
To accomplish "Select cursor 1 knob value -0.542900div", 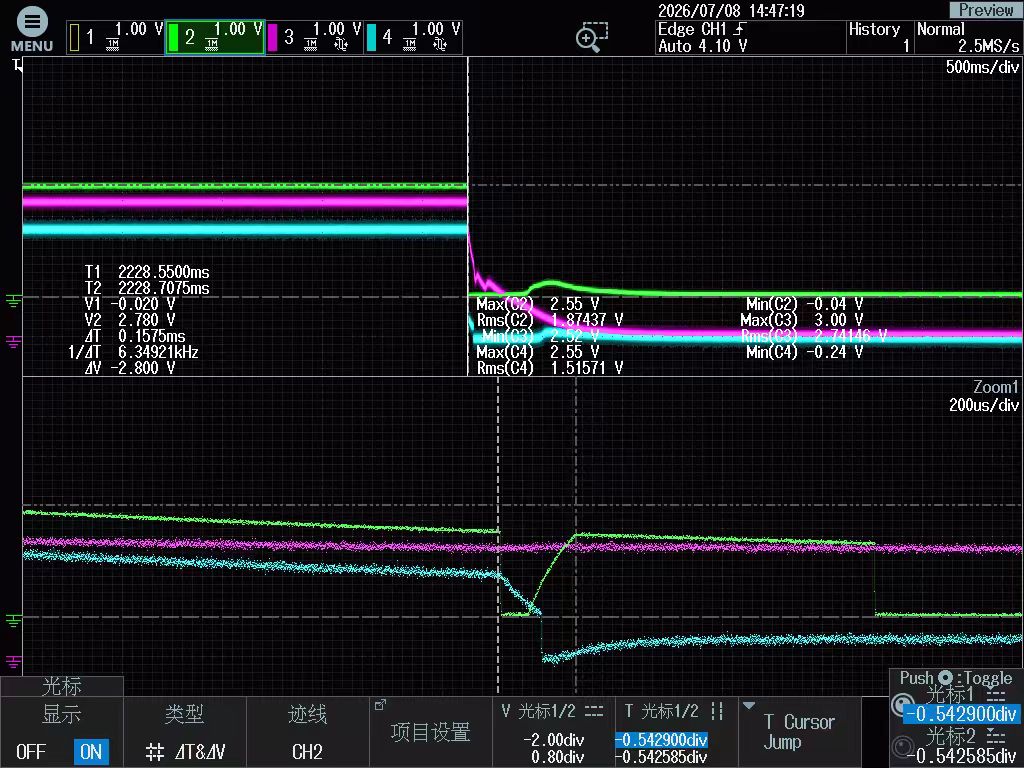I will tap(960, 714).
